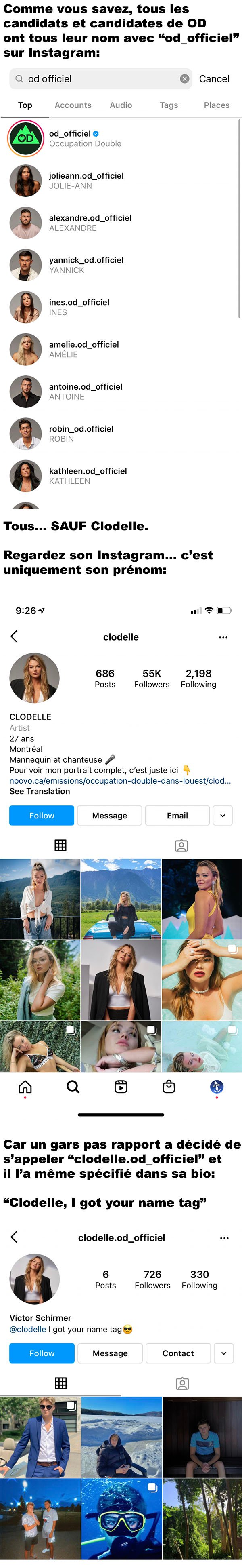Screen dimensions: 242x1568
Task: Open the Shop bag icon in bottom navigation
Action: [x=169, y=1087]
